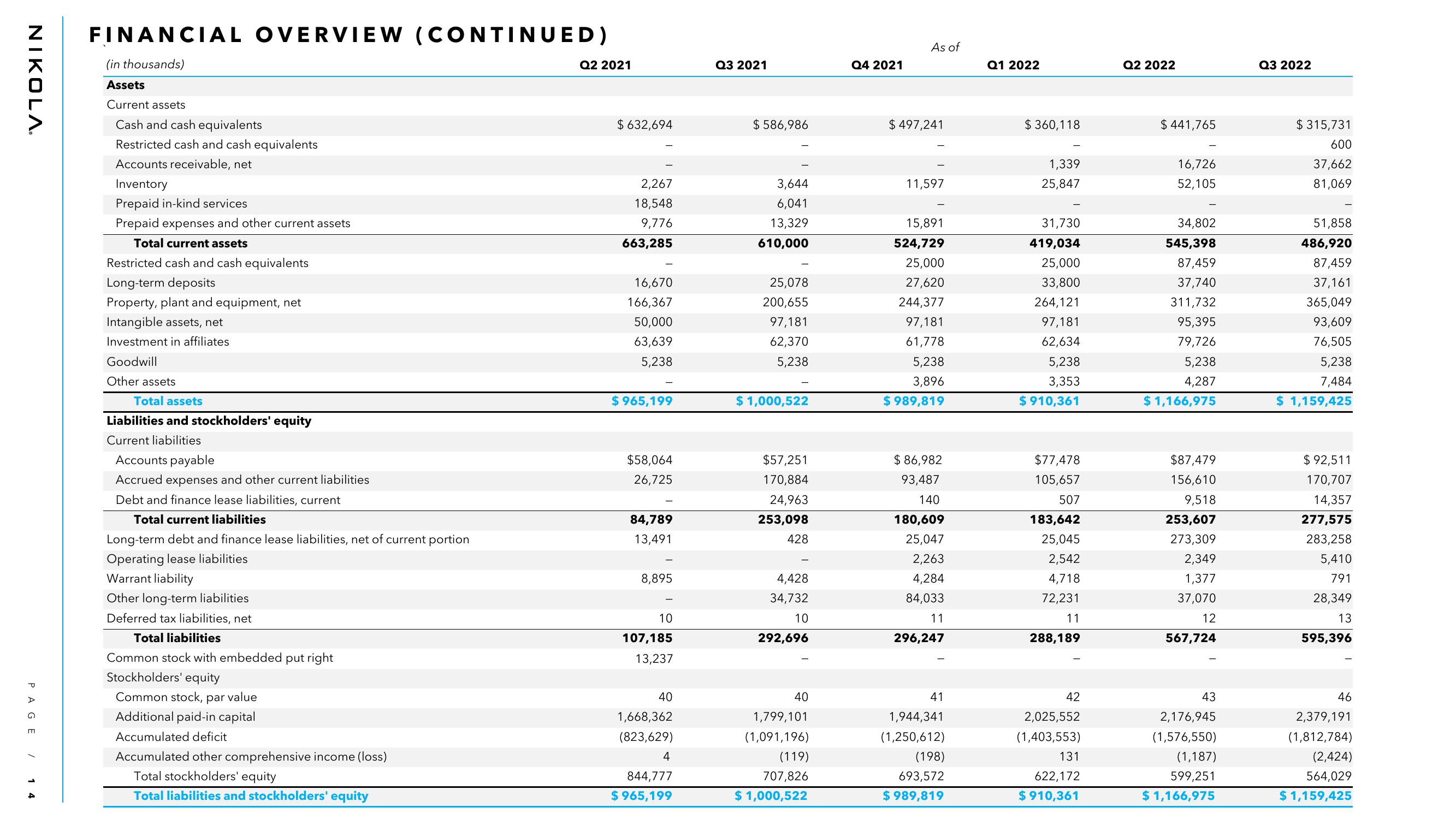Click the '(in thousands)' note

(145, 64)
